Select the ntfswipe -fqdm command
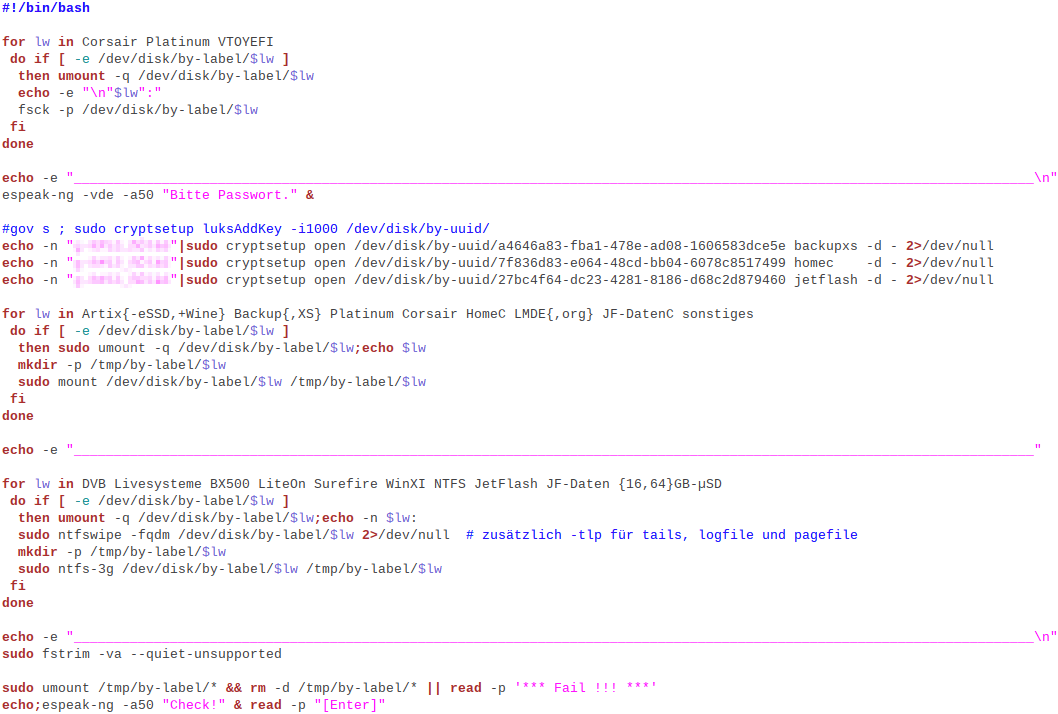Viewport: 1058px width, 714px height. [150, 534]
